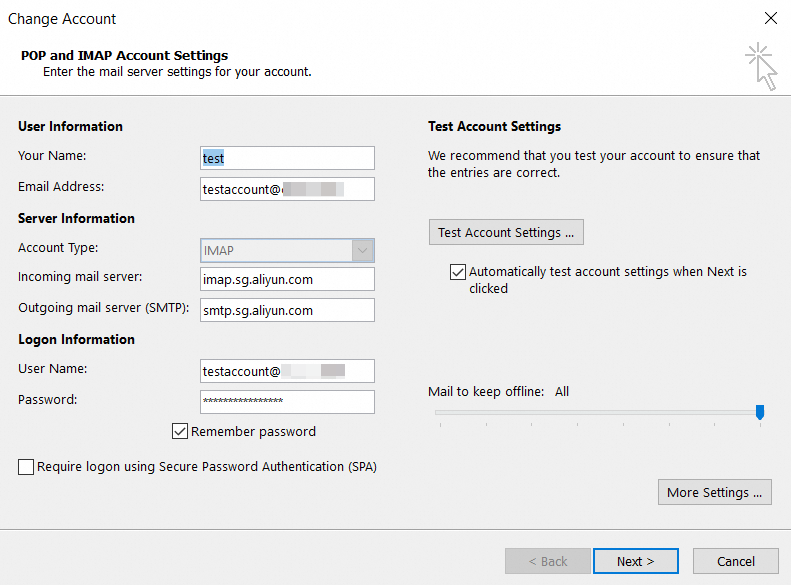Viewport: 791px width, 585px height.
Task: Uncheck Automatically test account settings option
Action: [x=458, y=272]
